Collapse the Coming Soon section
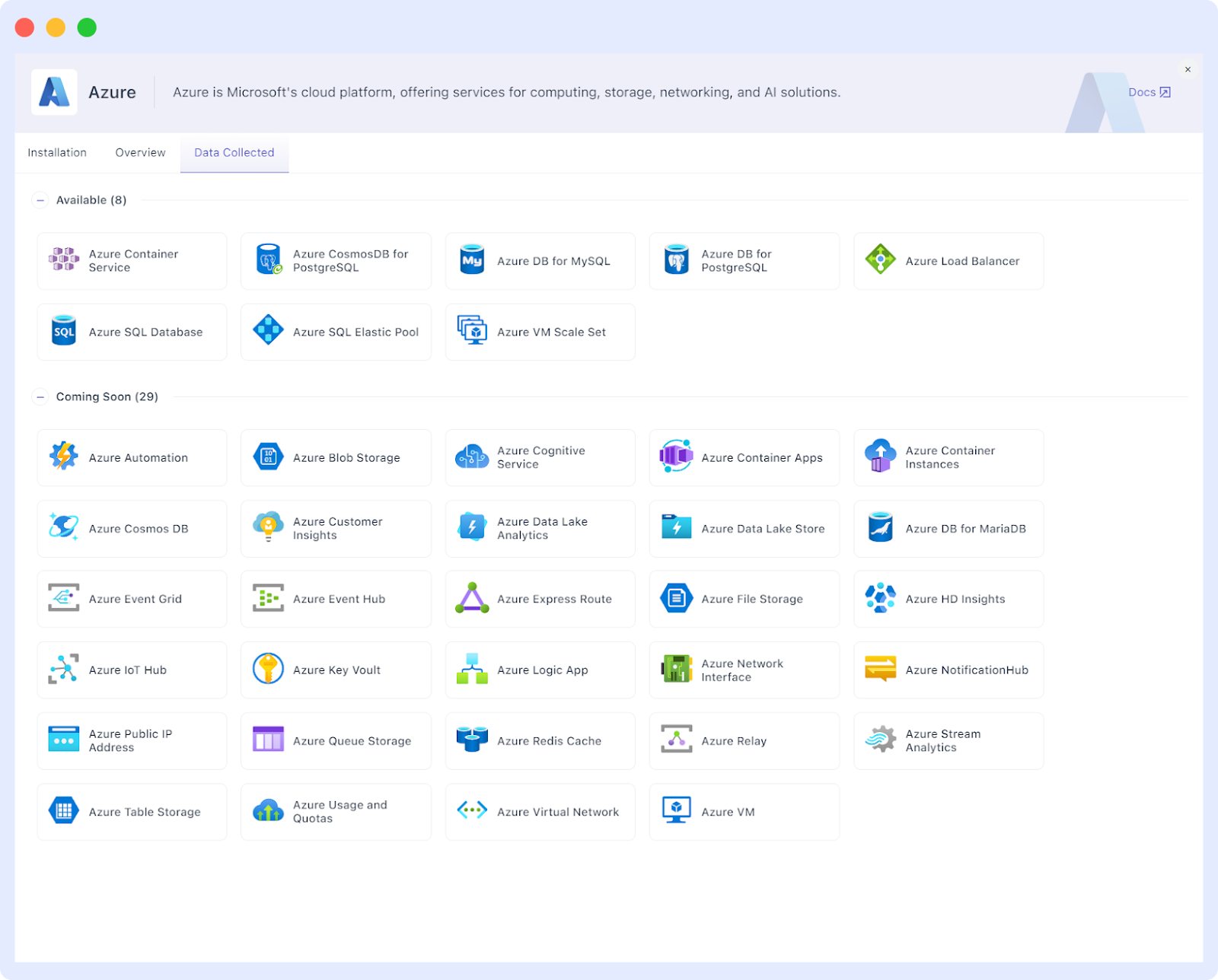1218x980 pixels. (40, 396)
